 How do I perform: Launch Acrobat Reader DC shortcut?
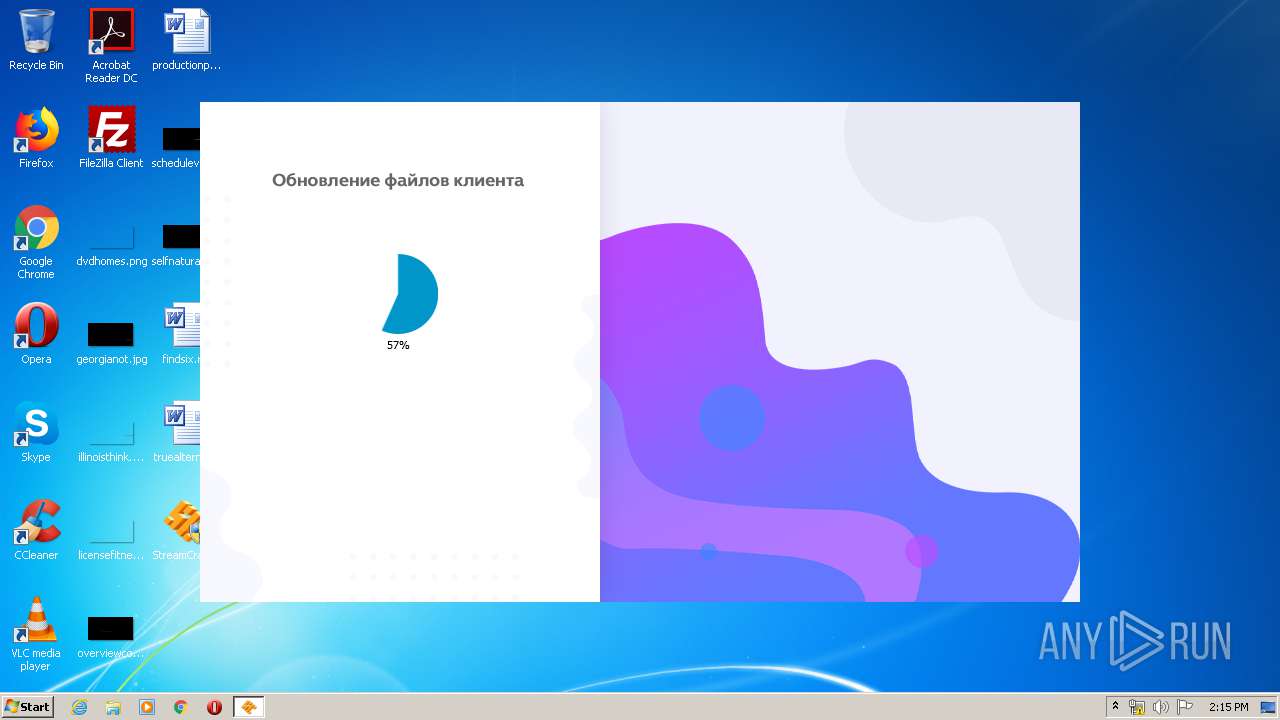pos(111,46)
